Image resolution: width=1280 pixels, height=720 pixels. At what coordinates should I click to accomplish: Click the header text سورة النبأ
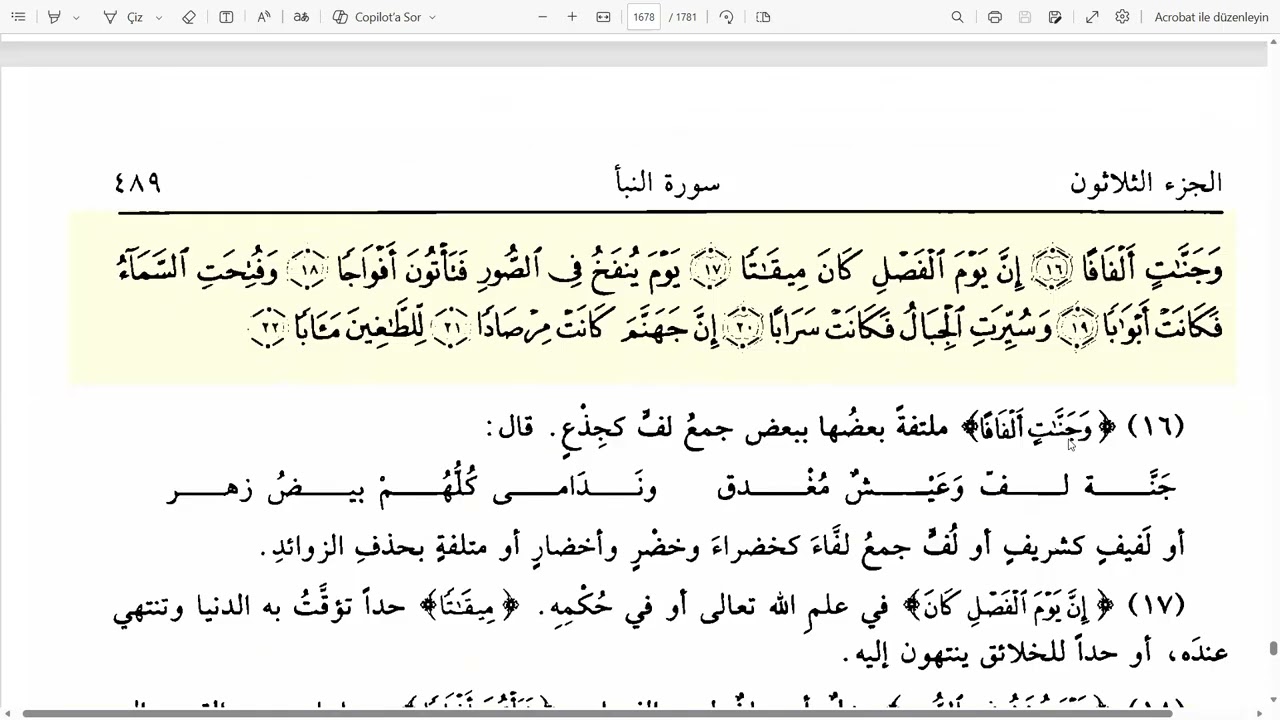point(667,183)
